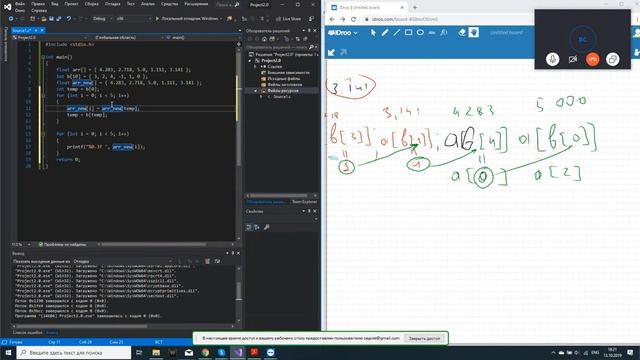This screenshot has width=640, height=360.
Task: Click the IDroo undo arrow
Action: pyautogui.click(x=331, y=52)
